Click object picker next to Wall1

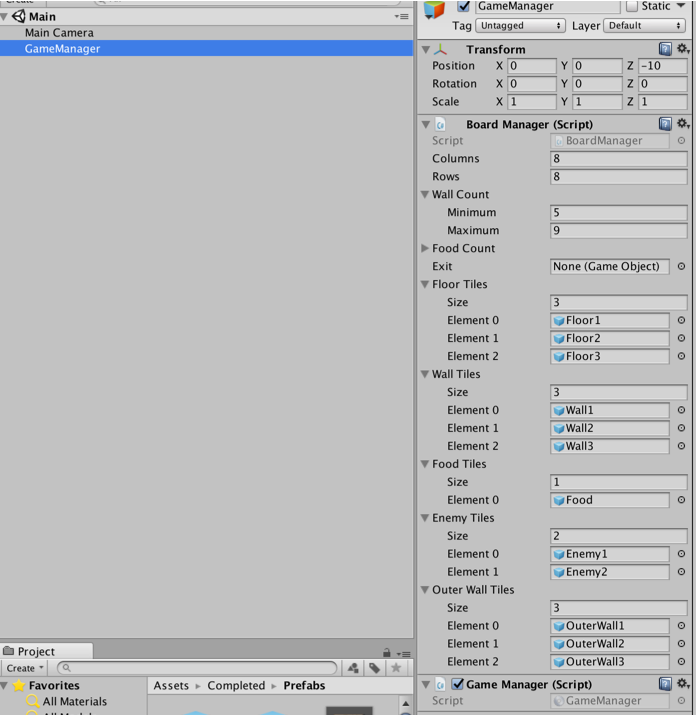681,410
